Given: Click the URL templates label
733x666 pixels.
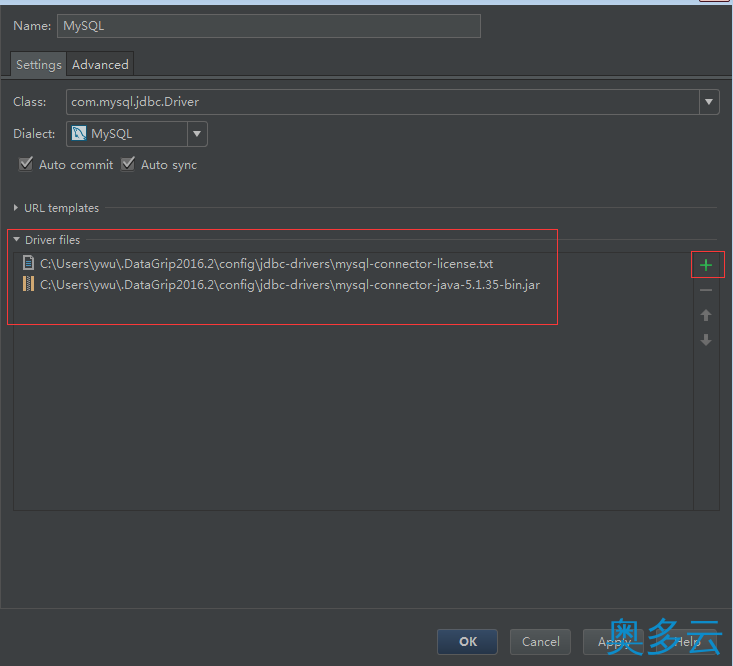Looking at the screenshot, I should [61, 208].
